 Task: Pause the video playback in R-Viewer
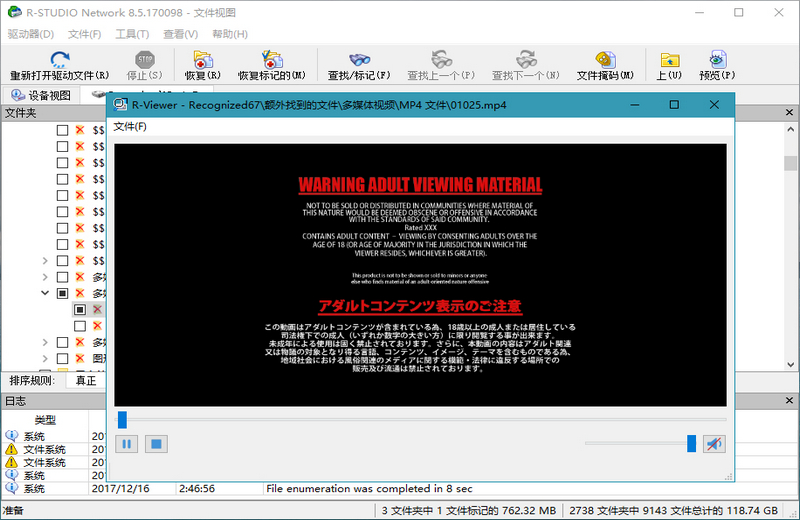pyautogui.click(x=128, y=443)
